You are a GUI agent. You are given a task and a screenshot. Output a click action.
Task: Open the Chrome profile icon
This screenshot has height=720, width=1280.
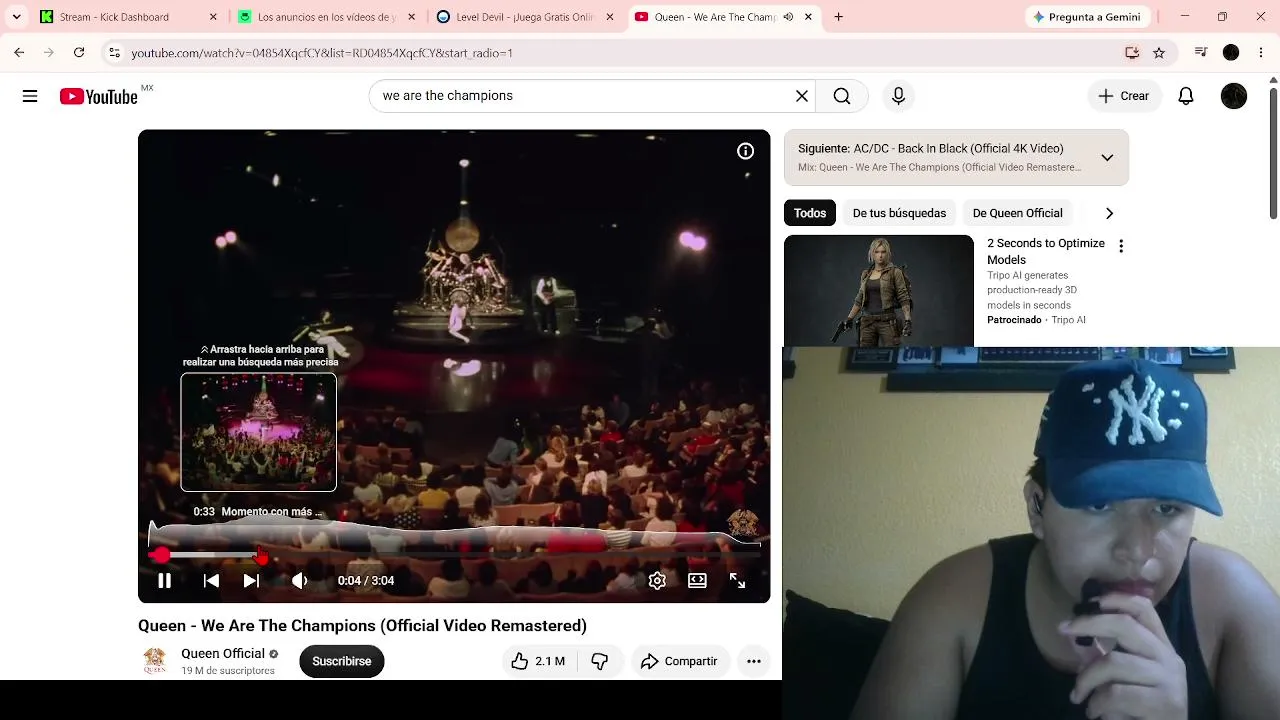coord(1231,53)
